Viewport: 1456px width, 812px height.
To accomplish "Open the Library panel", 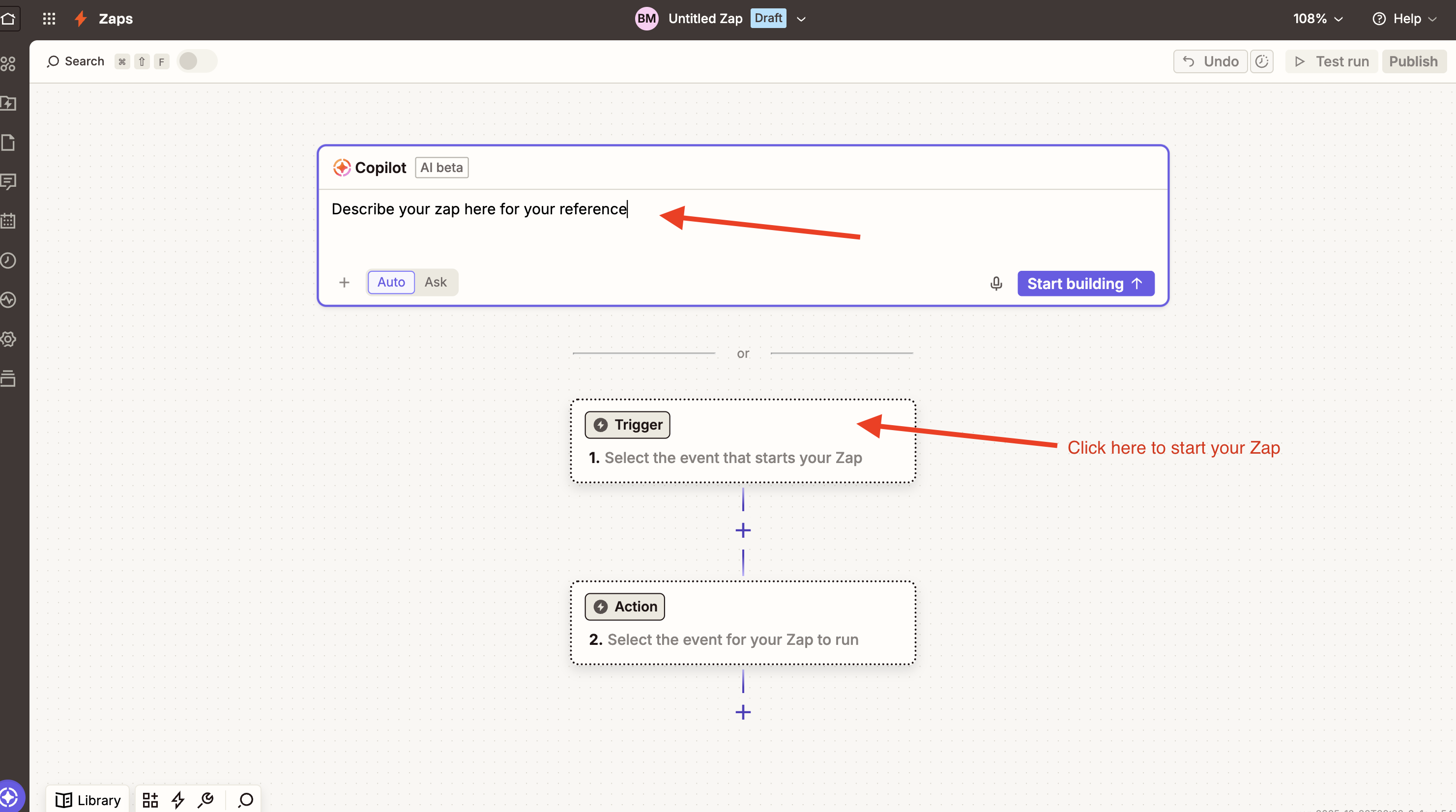I will pyautogui.click(x=88, y=800).
